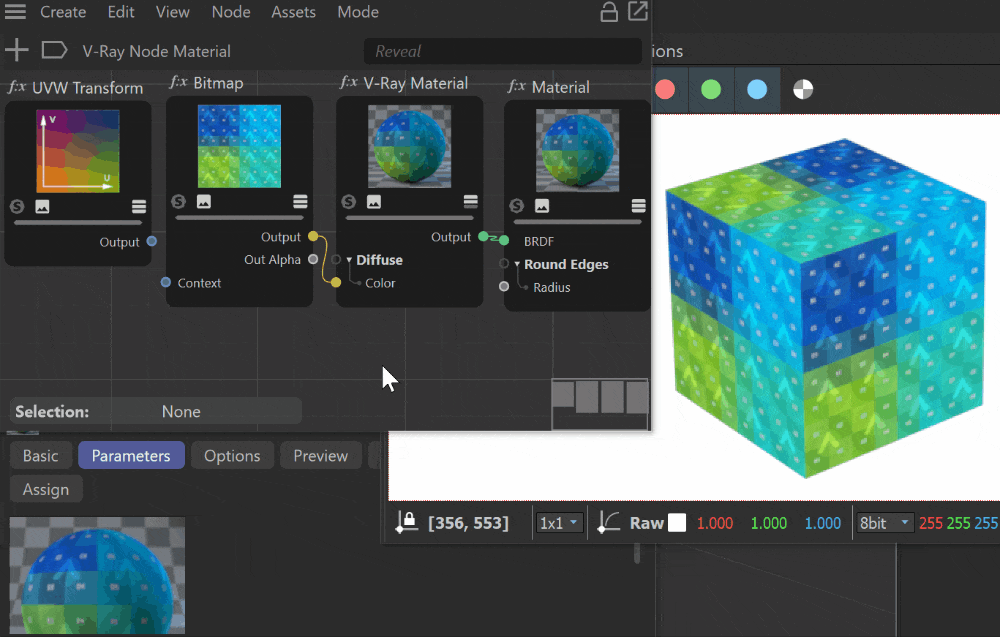Switch to the Basic tab
The width and height of the screenshot is (1000, 637).
(41, 455)
